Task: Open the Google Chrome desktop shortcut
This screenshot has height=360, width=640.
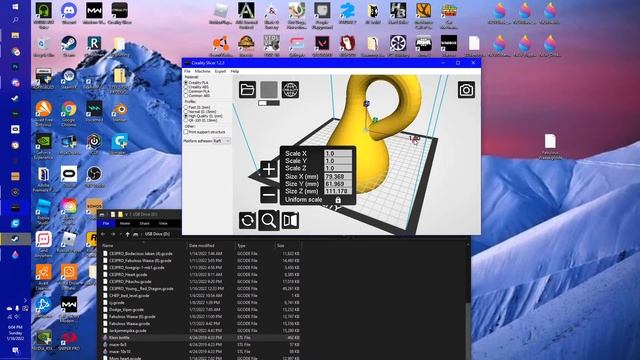Action: pos(69,112)
